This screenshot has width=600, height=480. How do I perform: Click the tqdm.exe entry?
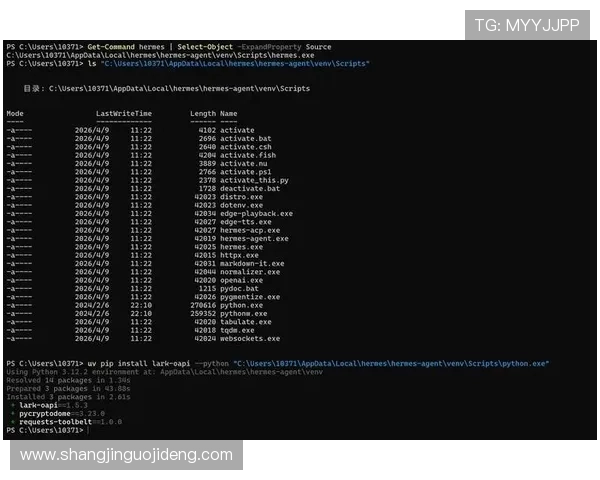[237, 330]
